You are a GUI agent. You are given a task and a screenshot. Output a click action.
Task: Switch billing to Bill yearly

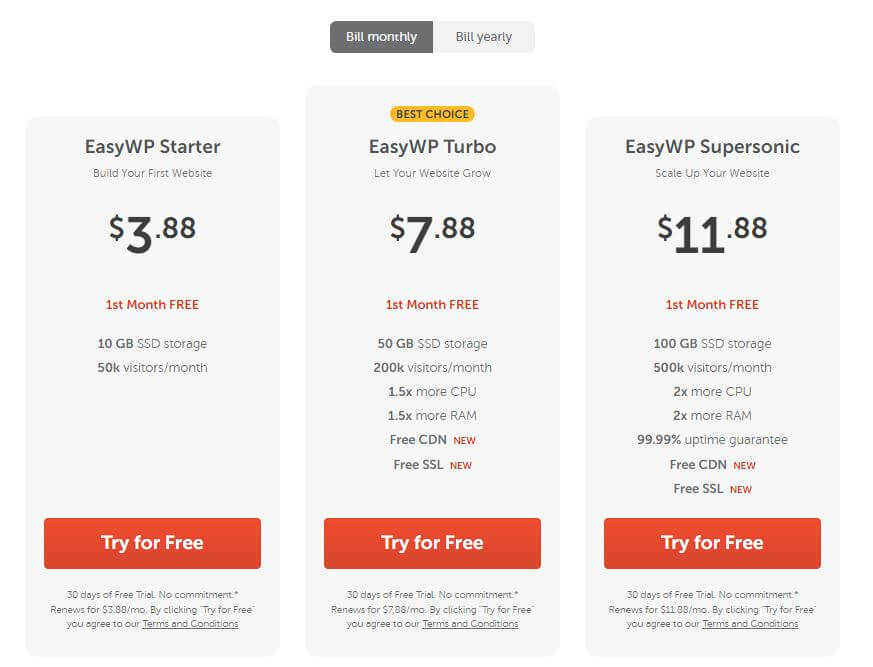484,37
